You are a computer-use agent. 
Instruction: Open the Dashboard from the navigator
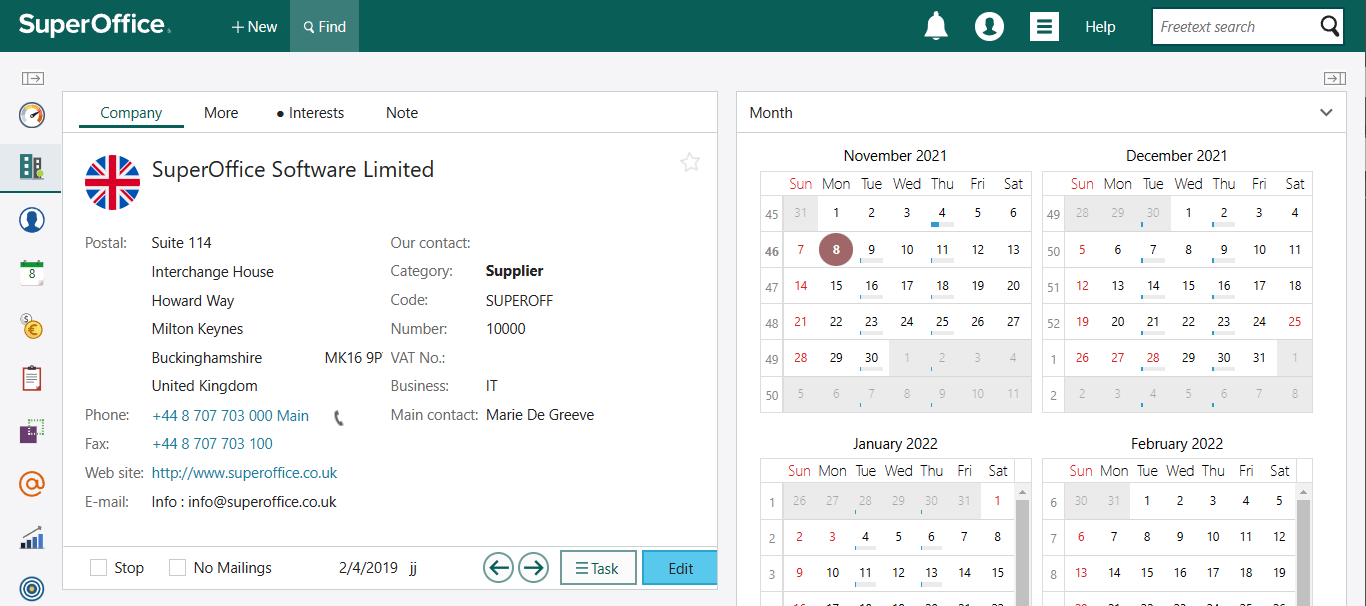(31, 115)
